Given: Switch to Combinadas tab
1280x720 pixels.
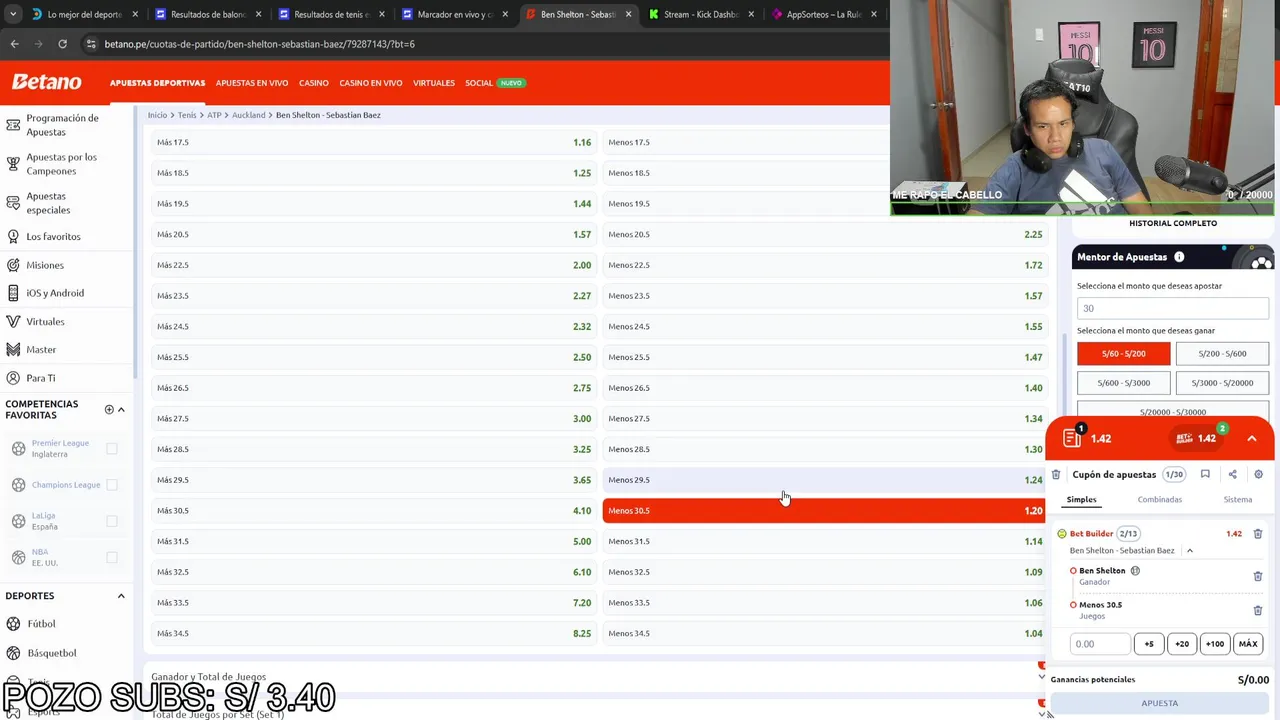Looking at the screenshot, I should point(1159,499).
